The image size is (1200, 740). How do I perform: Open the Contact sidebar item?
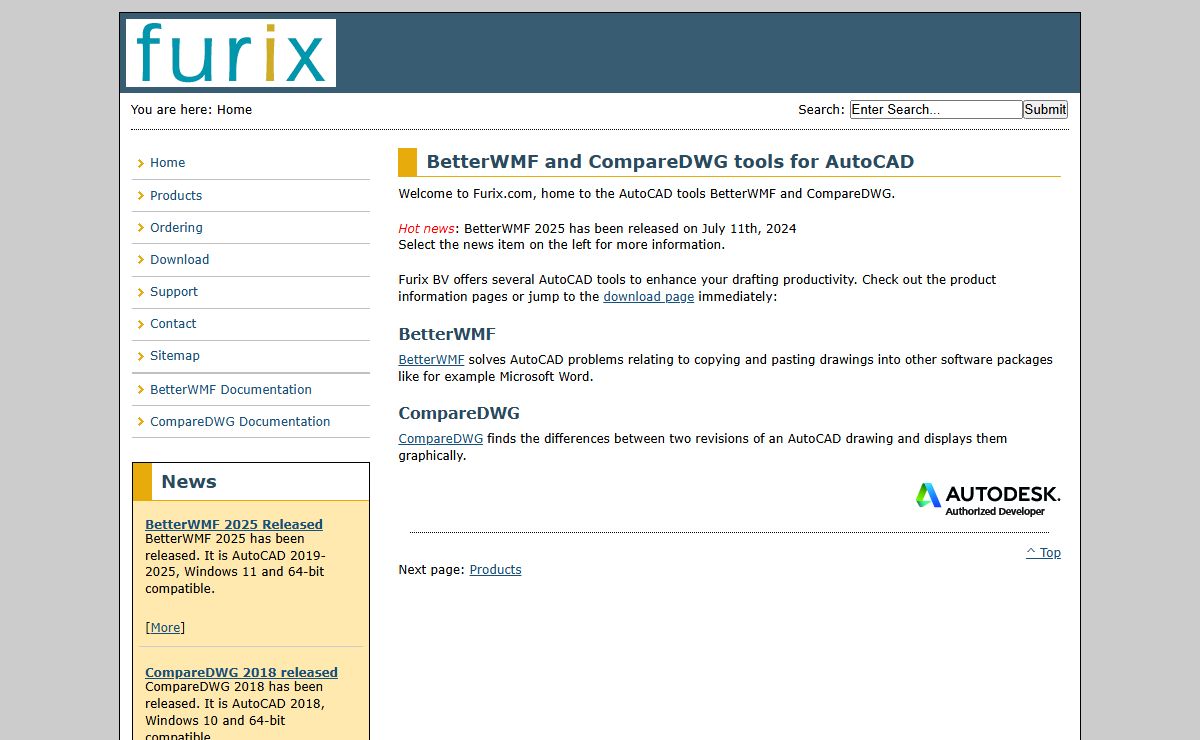click(x=173, y=323)
